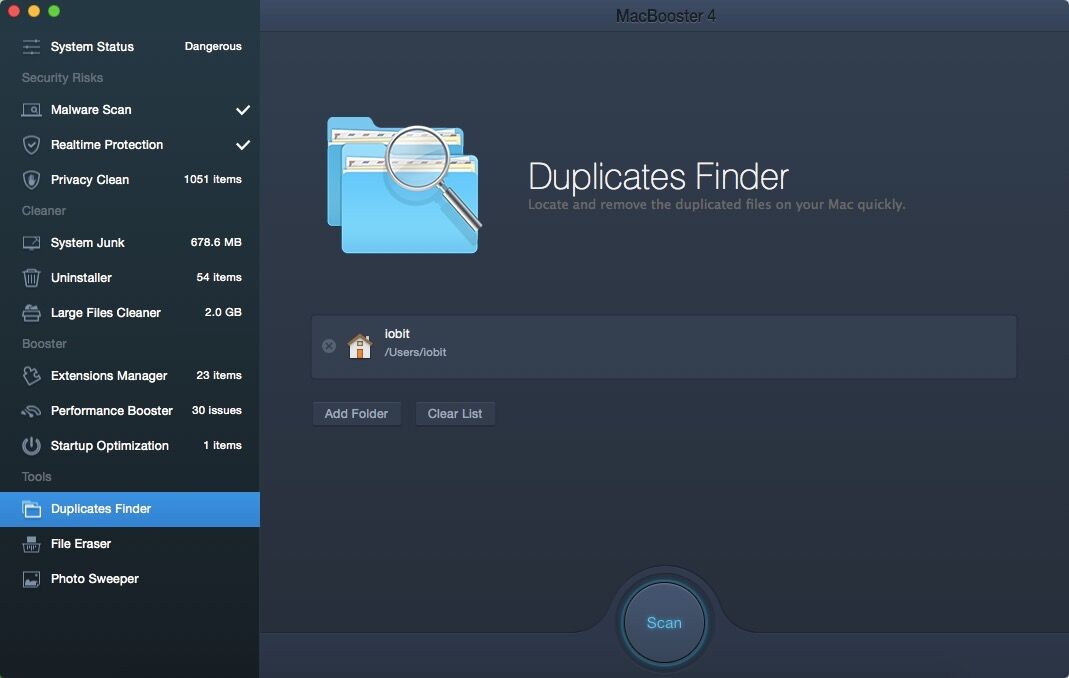The height and width of the screenshot is (678, 1069).
Task: Click the '1051 items' count
Action: [x=213, y=179]
